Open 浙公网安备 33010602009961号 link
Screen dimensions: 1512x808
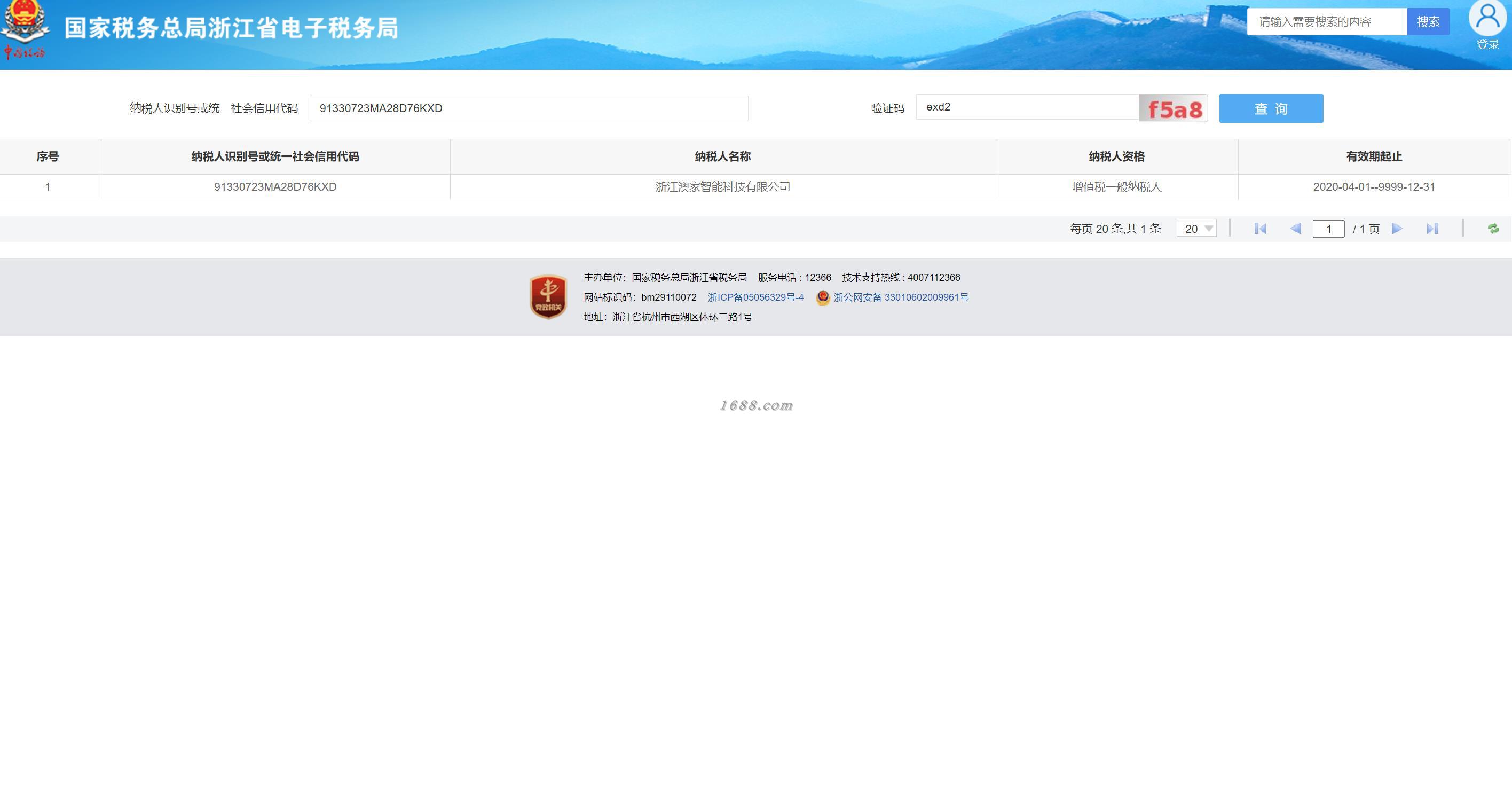click(901, 297)
